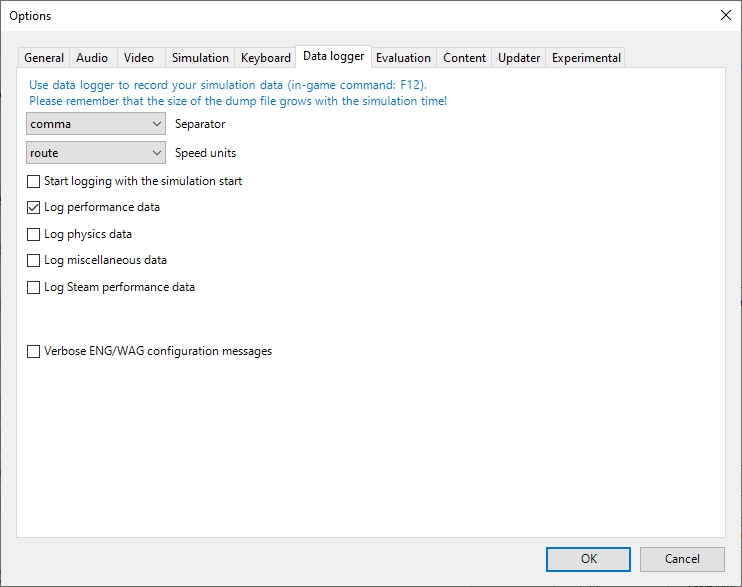This screenshot has height=587, width=742.
Task: Click the OK button
Action: click(x=588, y=559)
